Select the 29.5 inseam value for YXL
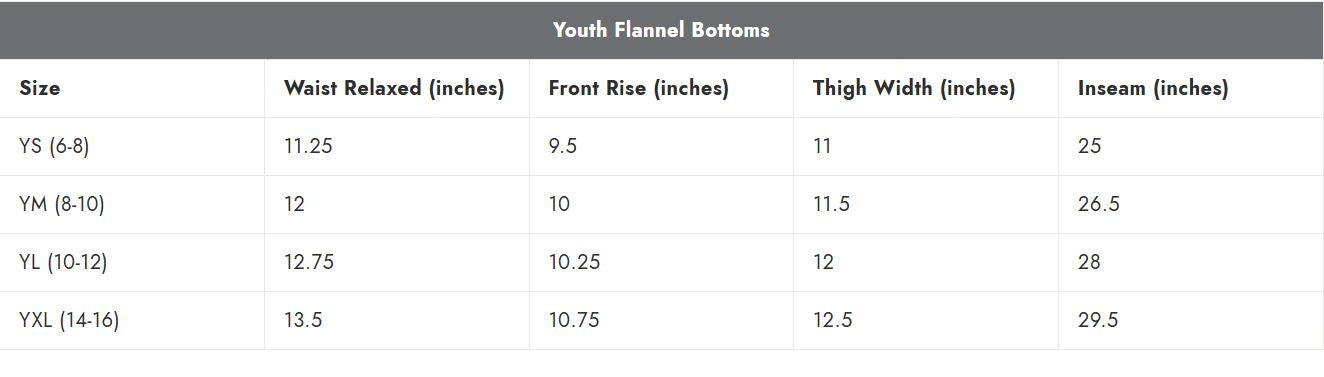The height and width of the screenshot is (377, 1324). point(1098,320)
